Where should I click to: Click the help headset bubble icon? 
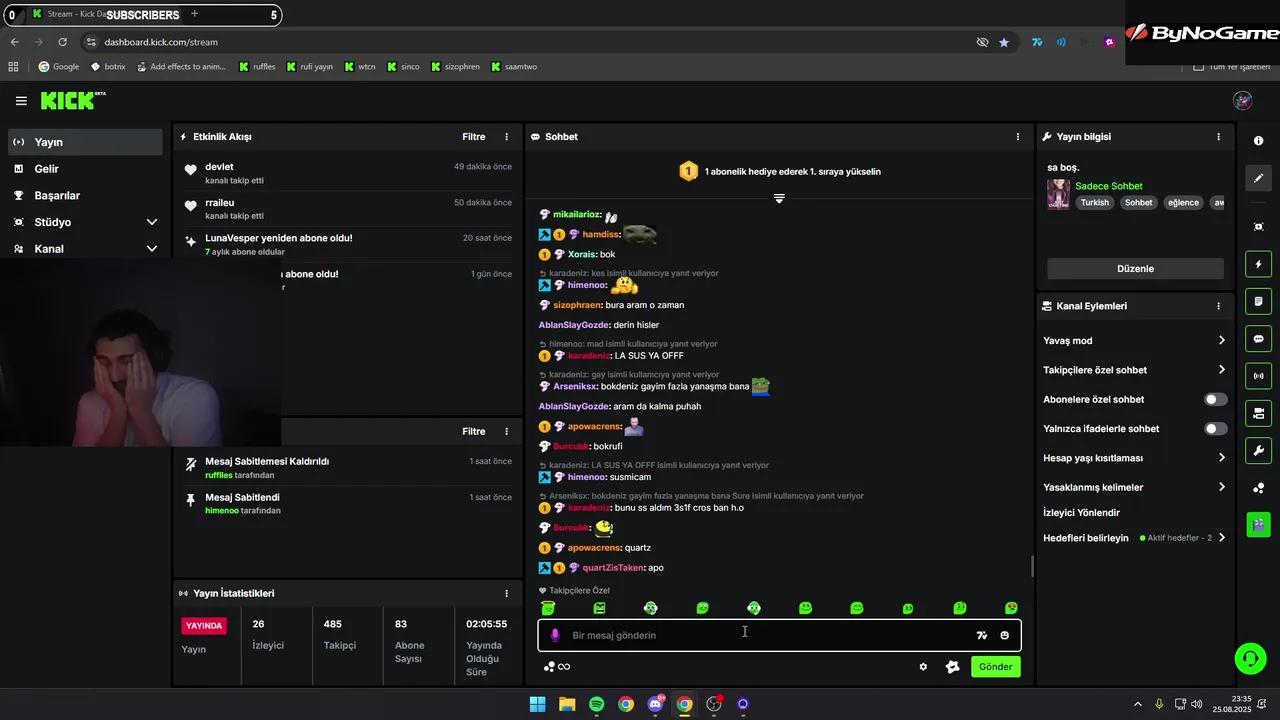click(x=1250, y=658)
